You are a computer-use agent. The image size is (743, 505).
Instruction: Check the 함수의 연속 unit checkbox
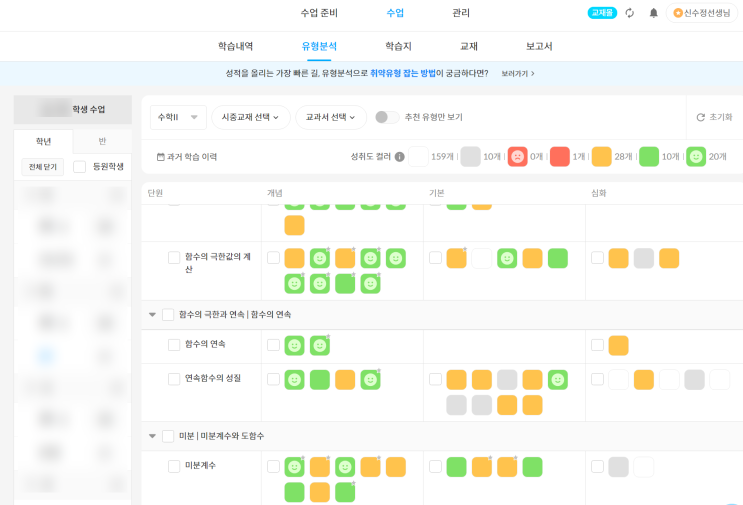click(x=174, y=344)
